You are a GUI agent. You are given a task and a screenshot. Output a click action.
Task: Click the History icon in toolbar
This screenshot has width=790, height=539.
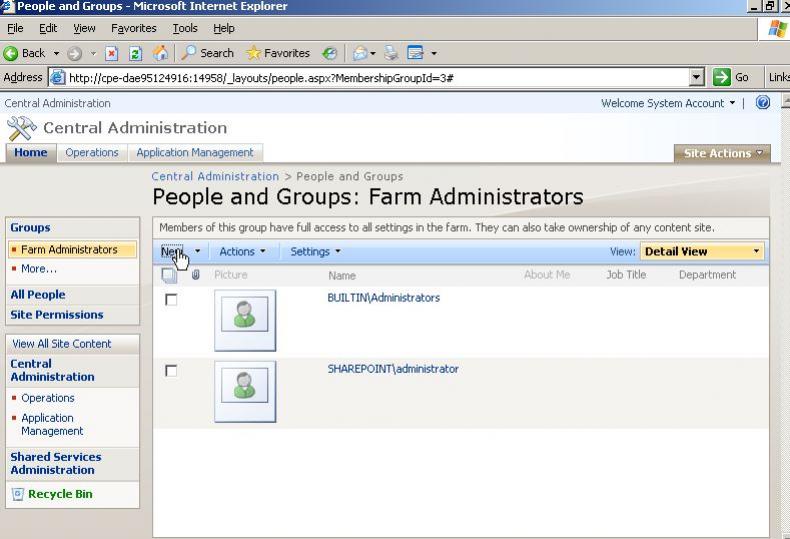[x=330, y=53]
